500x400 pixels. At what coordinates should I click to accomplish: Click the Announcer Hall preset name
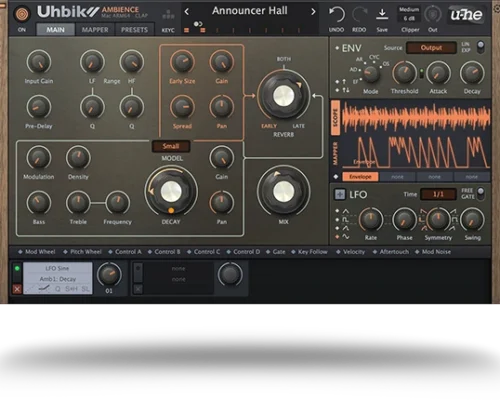[250, 11]
